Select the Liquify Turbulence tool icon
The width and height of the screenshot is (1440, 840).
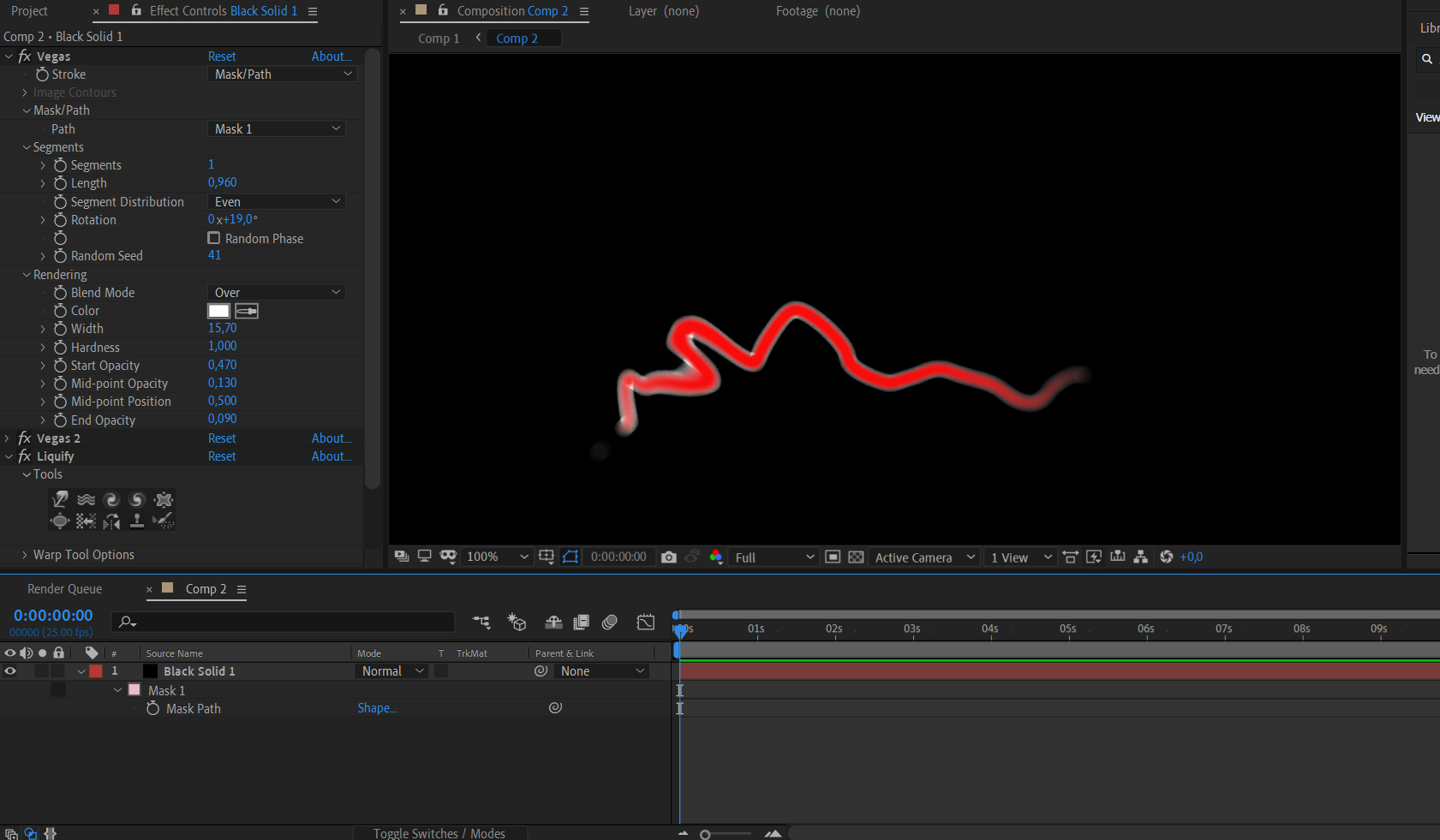coord(86,500)
